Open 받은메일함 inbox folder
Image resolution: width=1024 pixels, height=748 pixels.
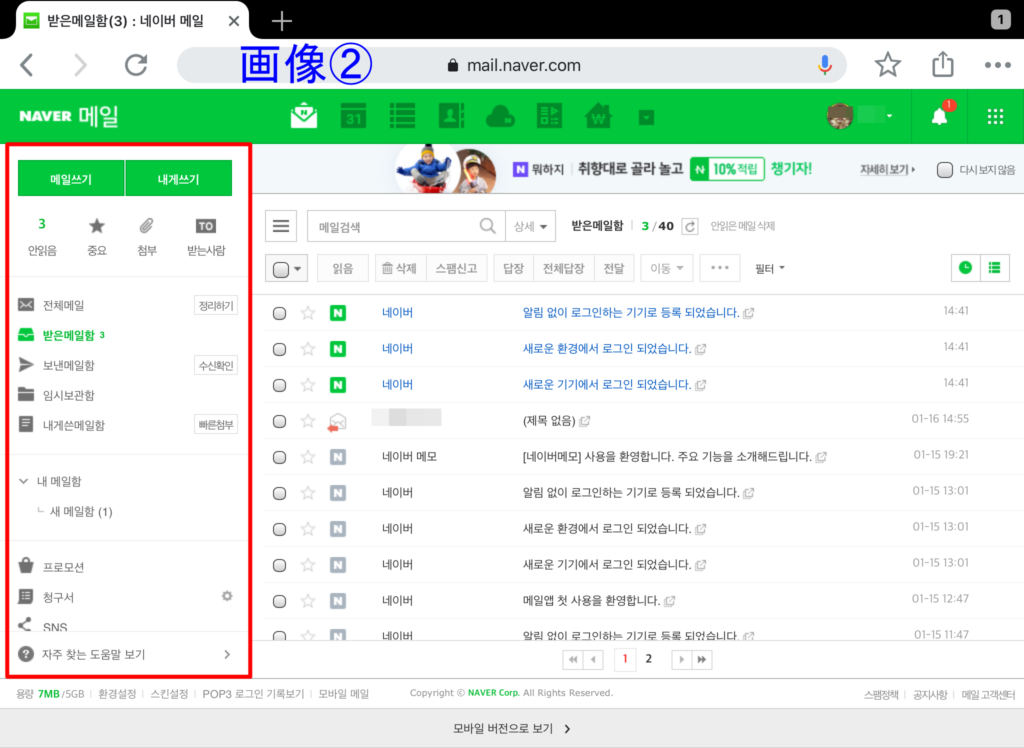(69, 335)
